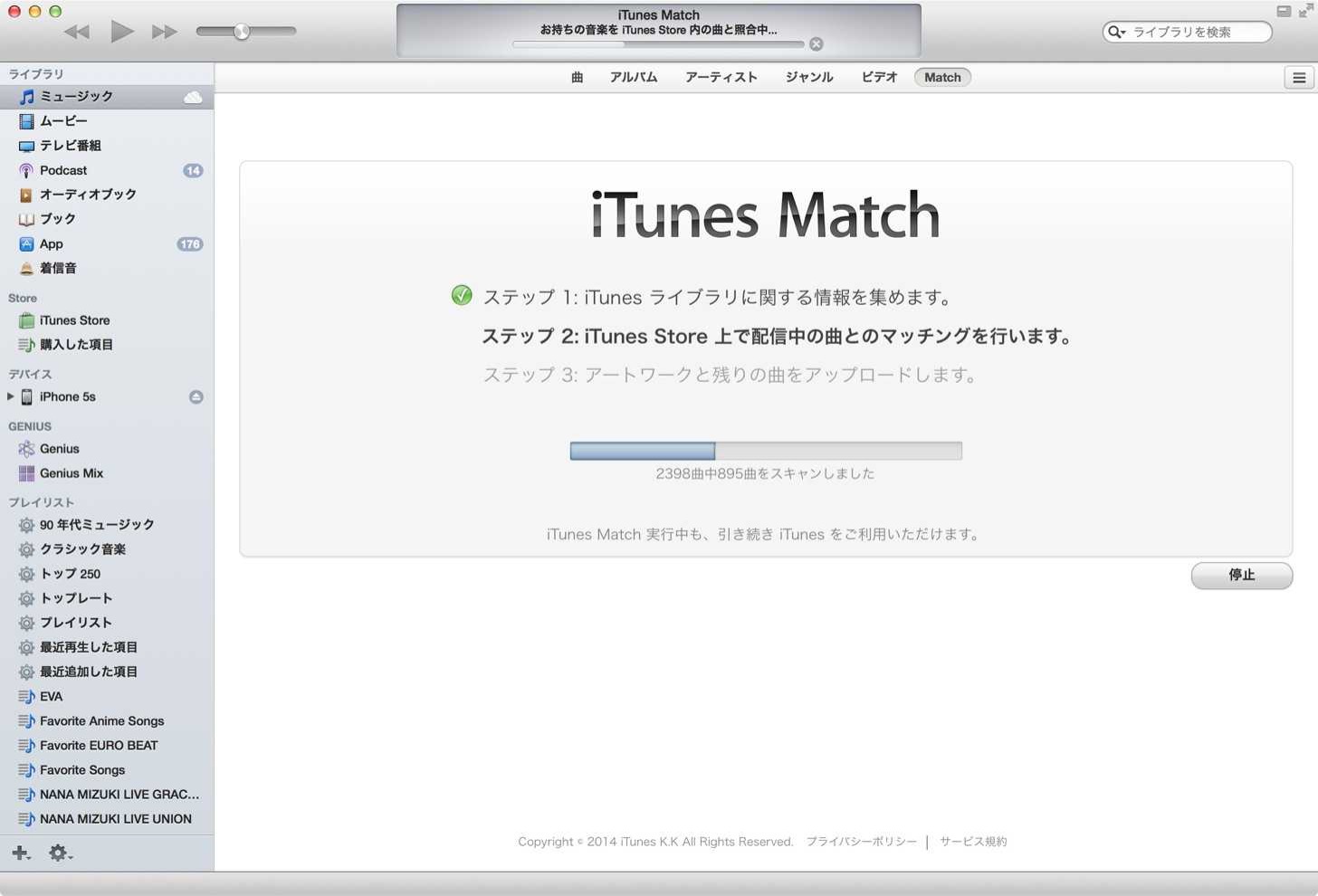Cancel matching with the X icon in status display
The height and width of the screenshot is (896, 1318).
[x=816, y=44]
